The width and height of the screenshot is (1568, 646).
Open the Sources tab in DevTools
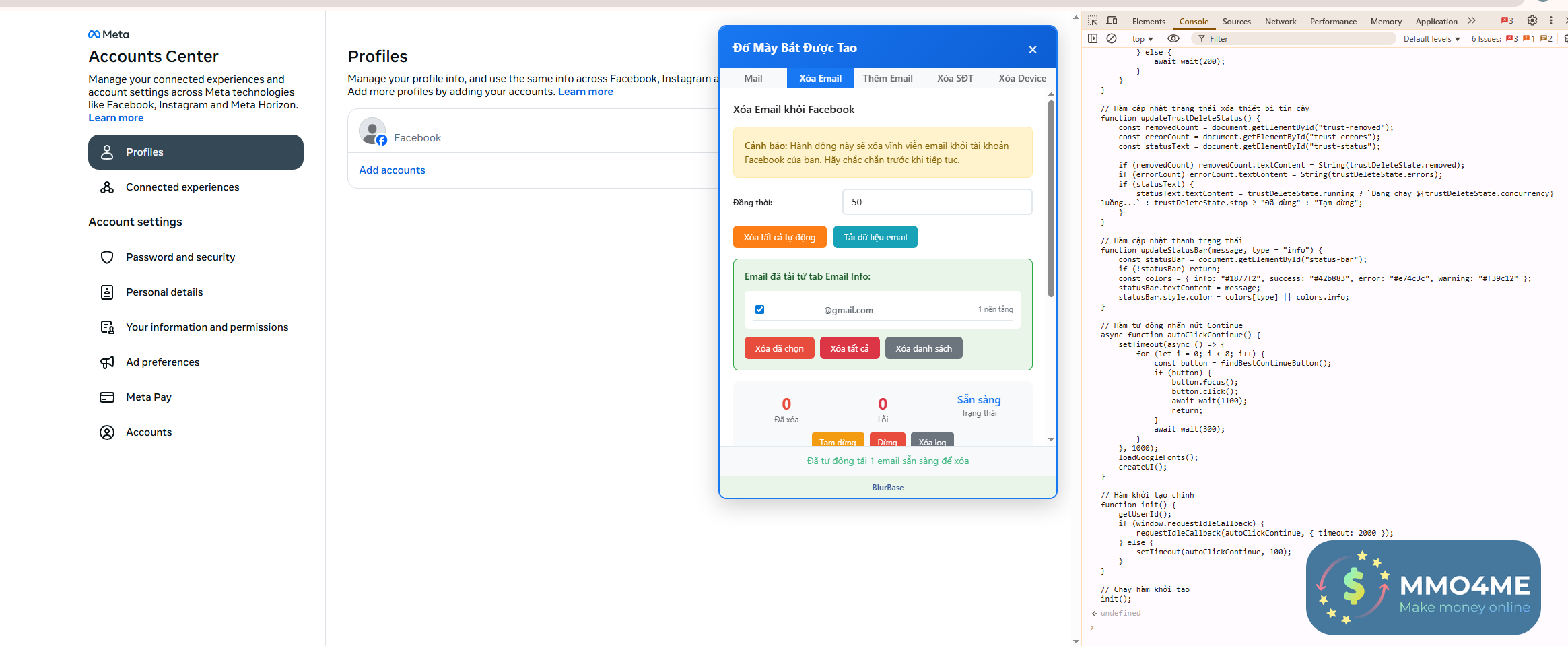point(1237,22)
